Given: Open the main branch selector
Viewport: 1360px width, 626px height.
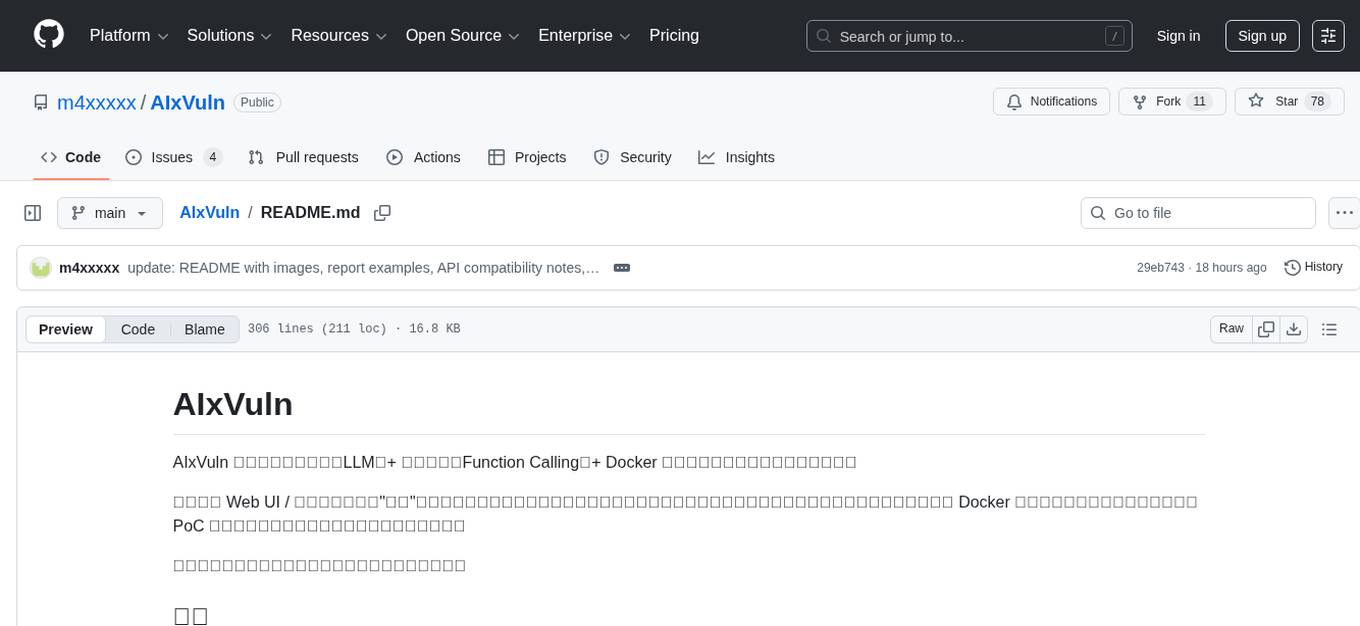Looking at the screenshot, I should coord(110,212).
